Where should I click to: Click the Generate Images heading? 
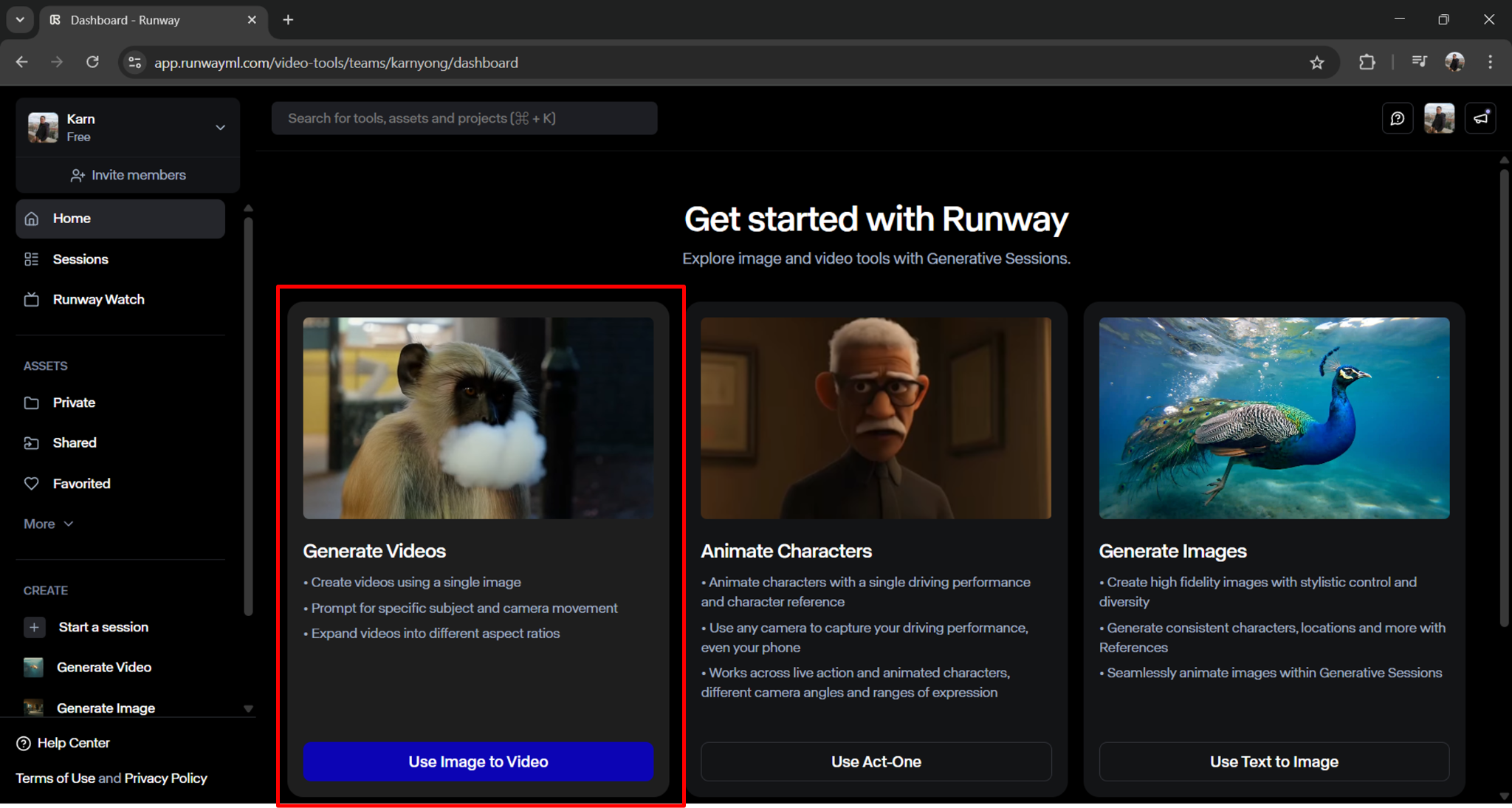pyautogui.click(x=1172, y=551)
